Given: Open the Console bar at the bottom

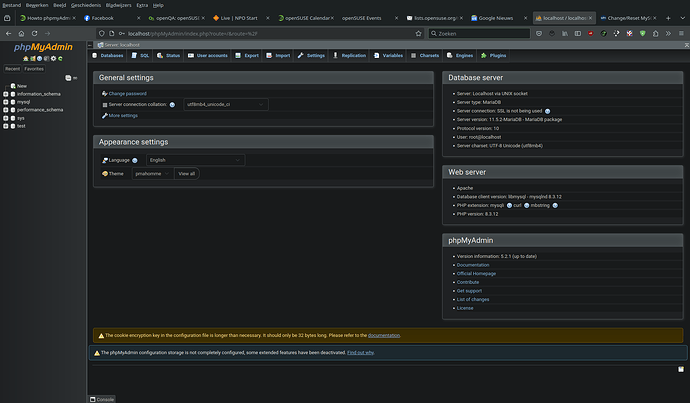Looking at the screenshot, I should (104, 398).
